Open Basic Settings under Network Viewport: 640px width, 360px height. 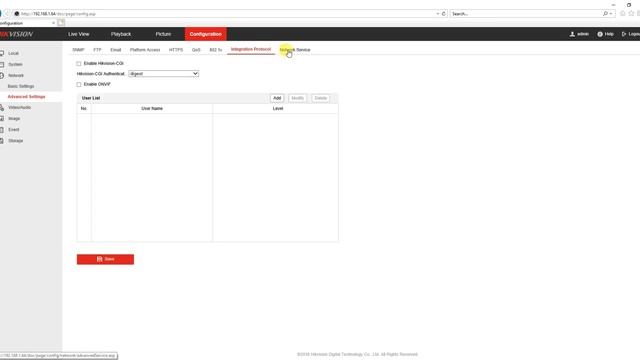tap(21, 86)
